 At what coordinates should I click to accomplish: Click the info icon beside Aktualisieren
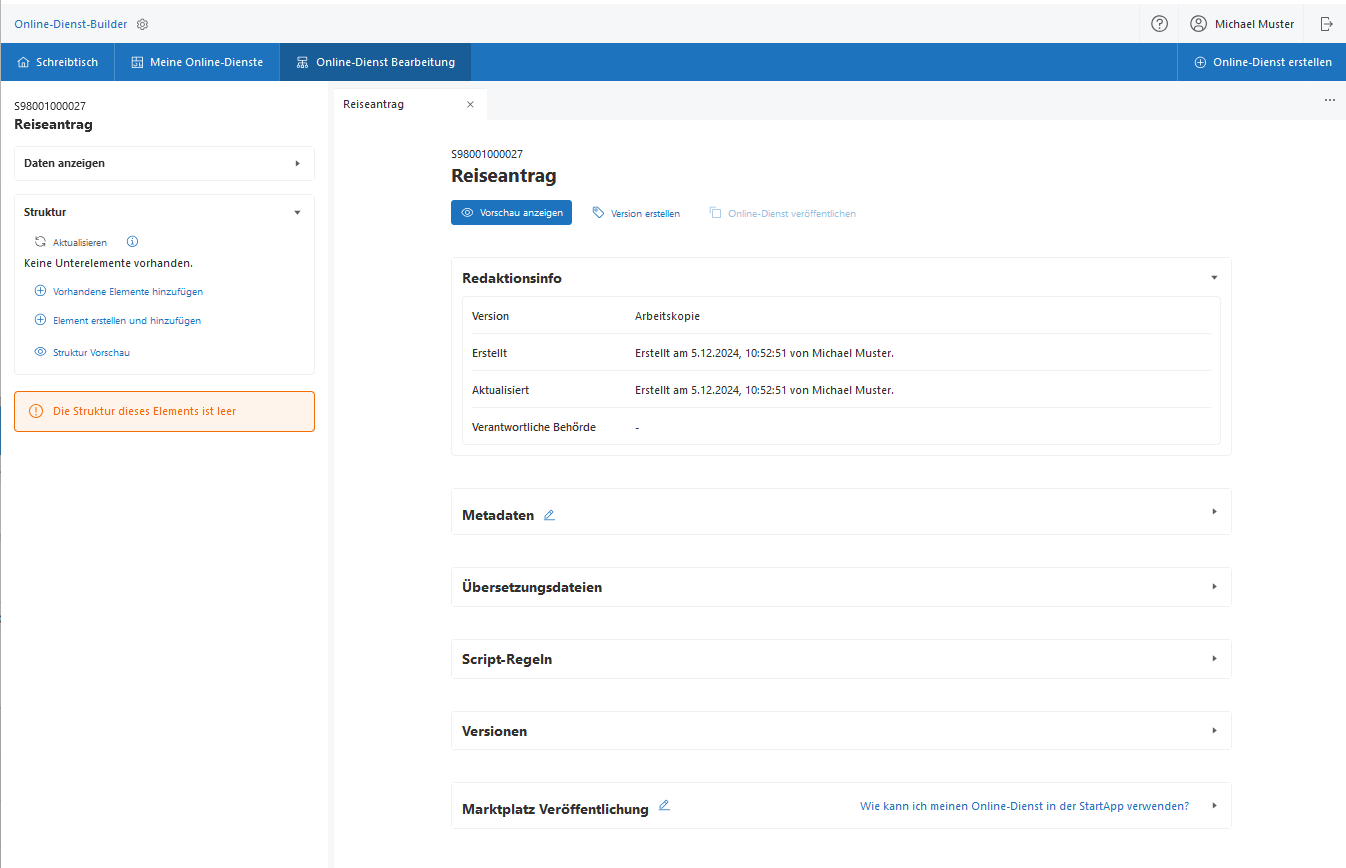click(132, 242)
